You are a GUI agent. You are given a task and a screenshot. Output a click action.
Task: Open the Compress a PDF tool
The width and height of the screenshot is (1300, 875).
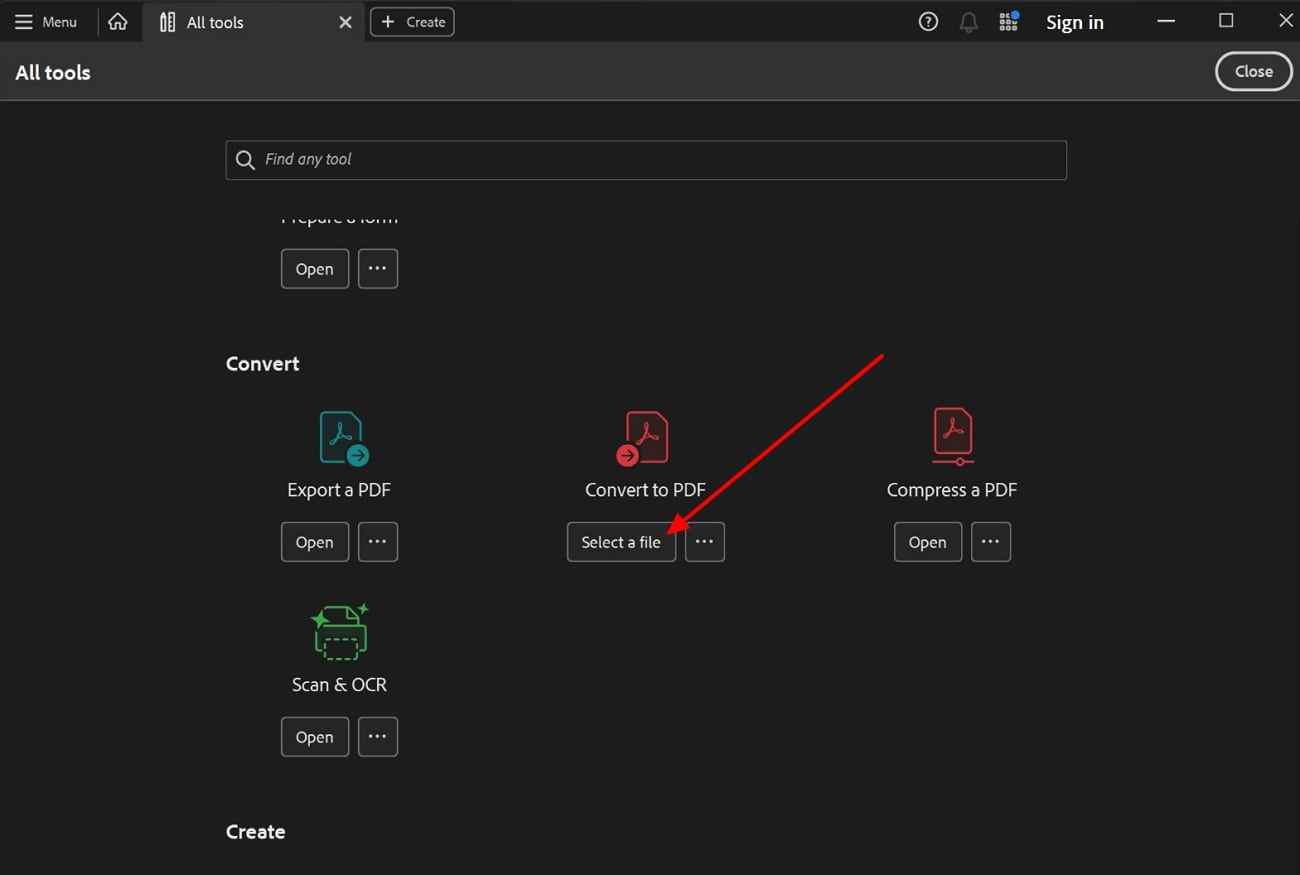pyautogui.click(x=928, y=542)
